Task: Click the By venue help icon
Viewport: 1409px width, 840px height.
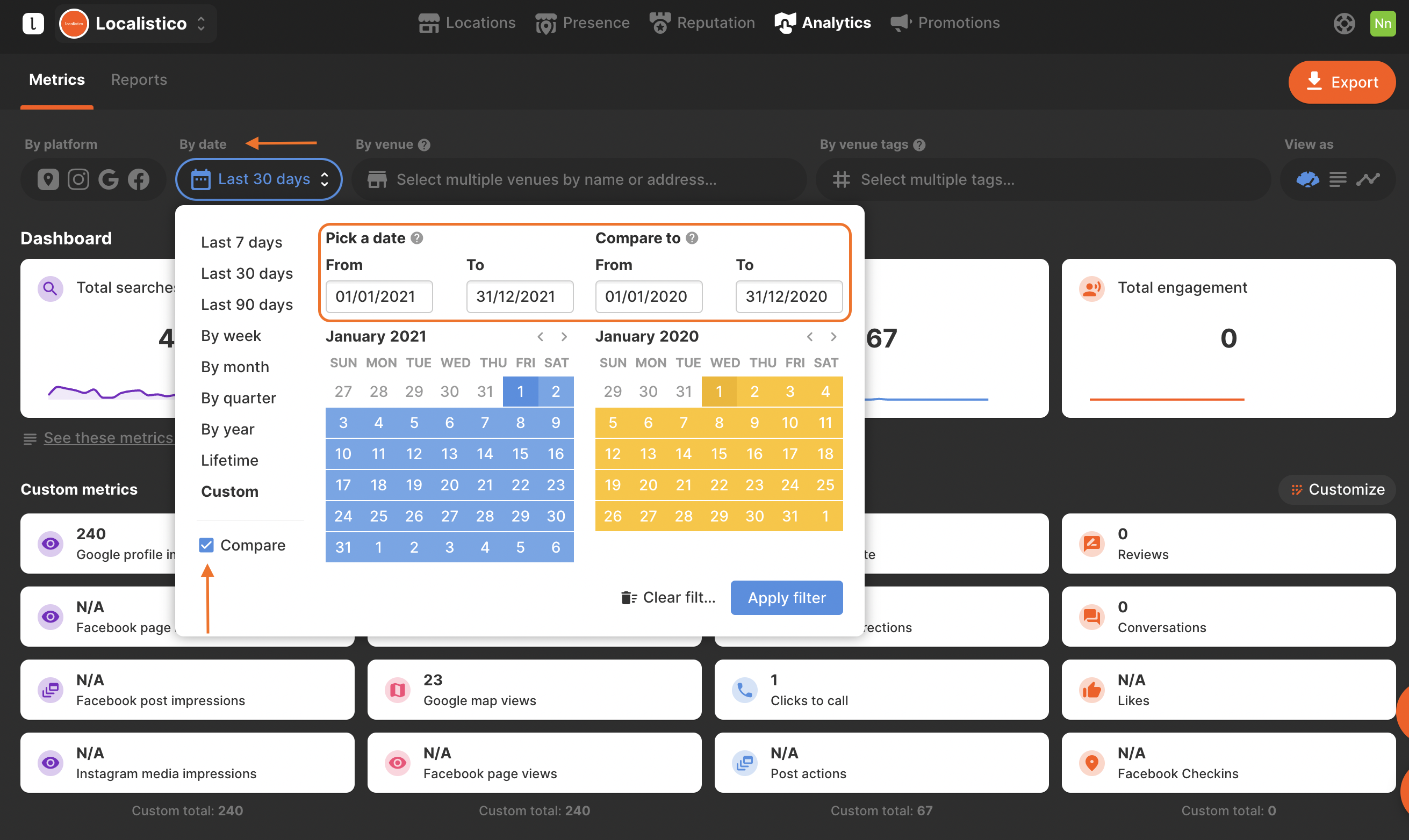Action: pyautogui.click(x=424, y=145)
